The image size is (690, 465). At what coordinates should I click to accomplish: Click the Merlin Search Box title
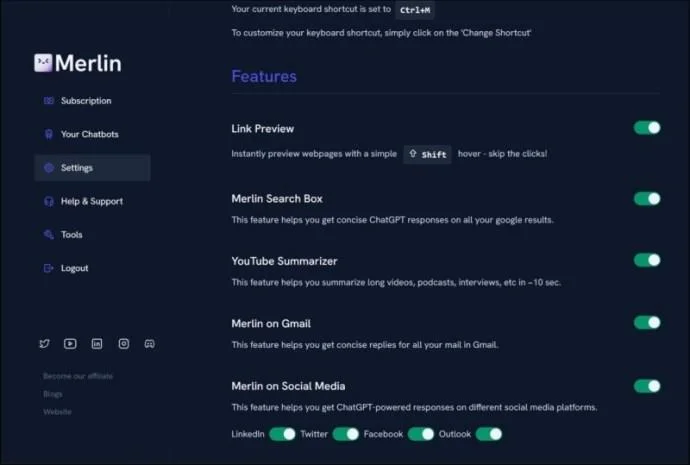coord(277,199)
